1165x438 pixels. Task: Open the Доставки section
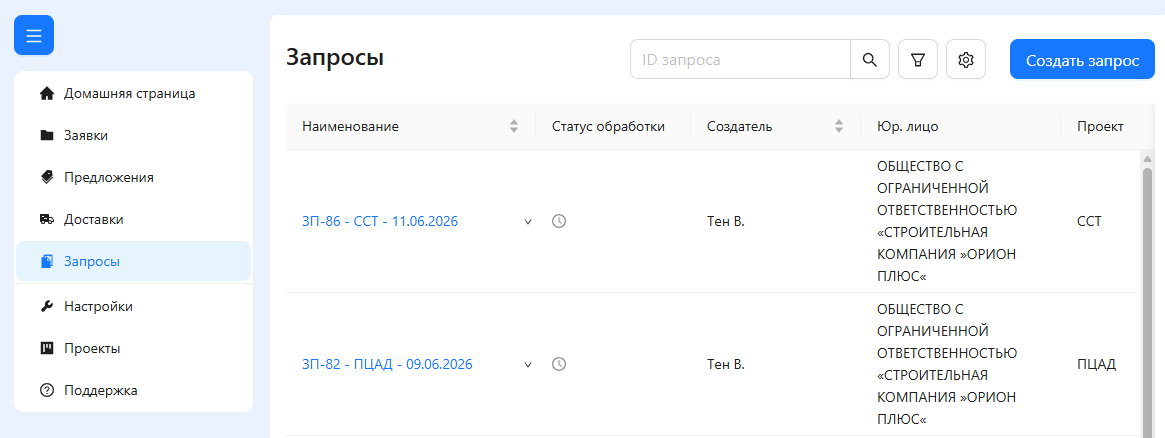point(134,220)
